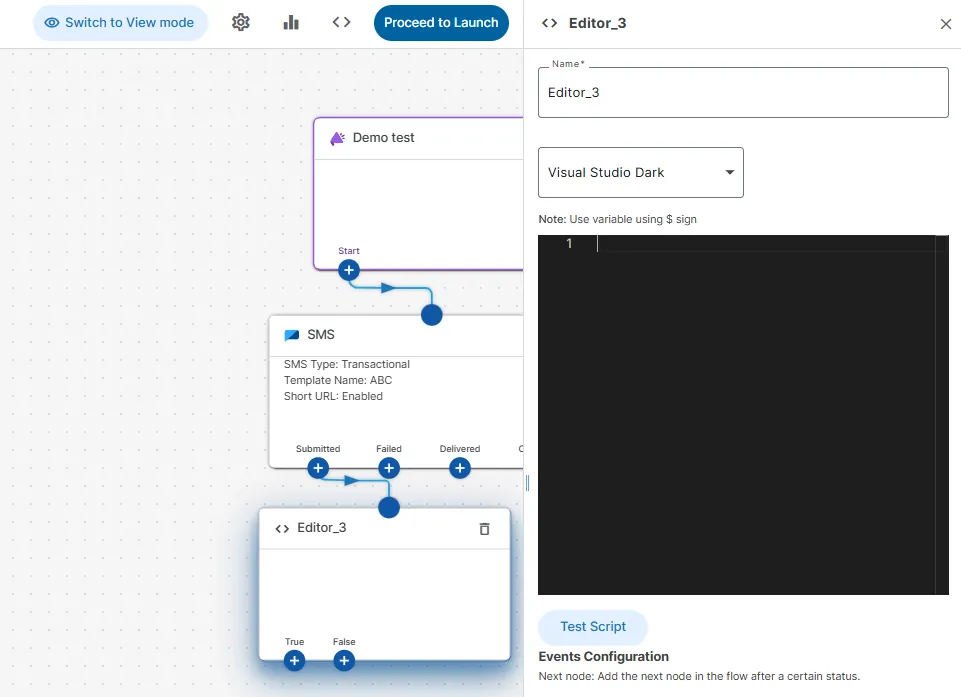
Task: Select the Demo test node title
Action: coord(383,138)
